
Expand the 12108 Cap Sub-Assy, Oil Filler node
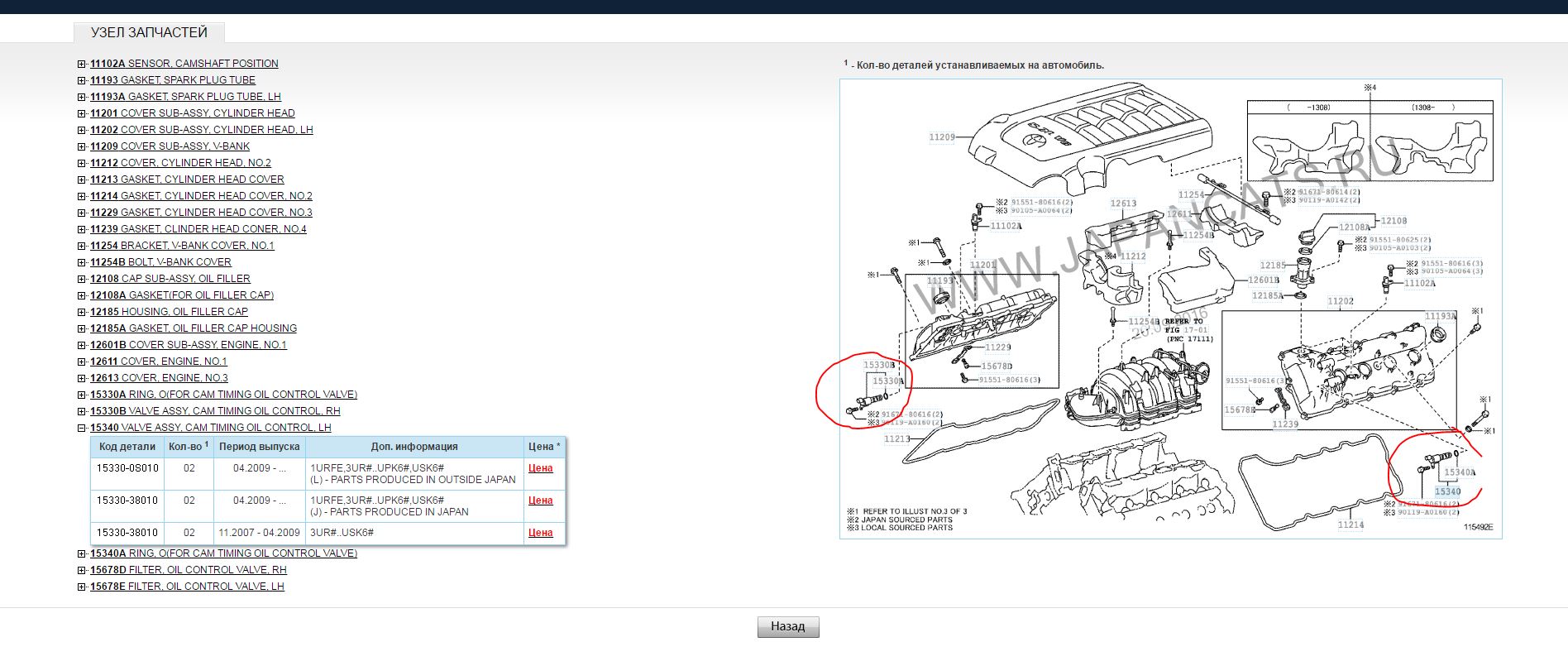click(81, 279)
